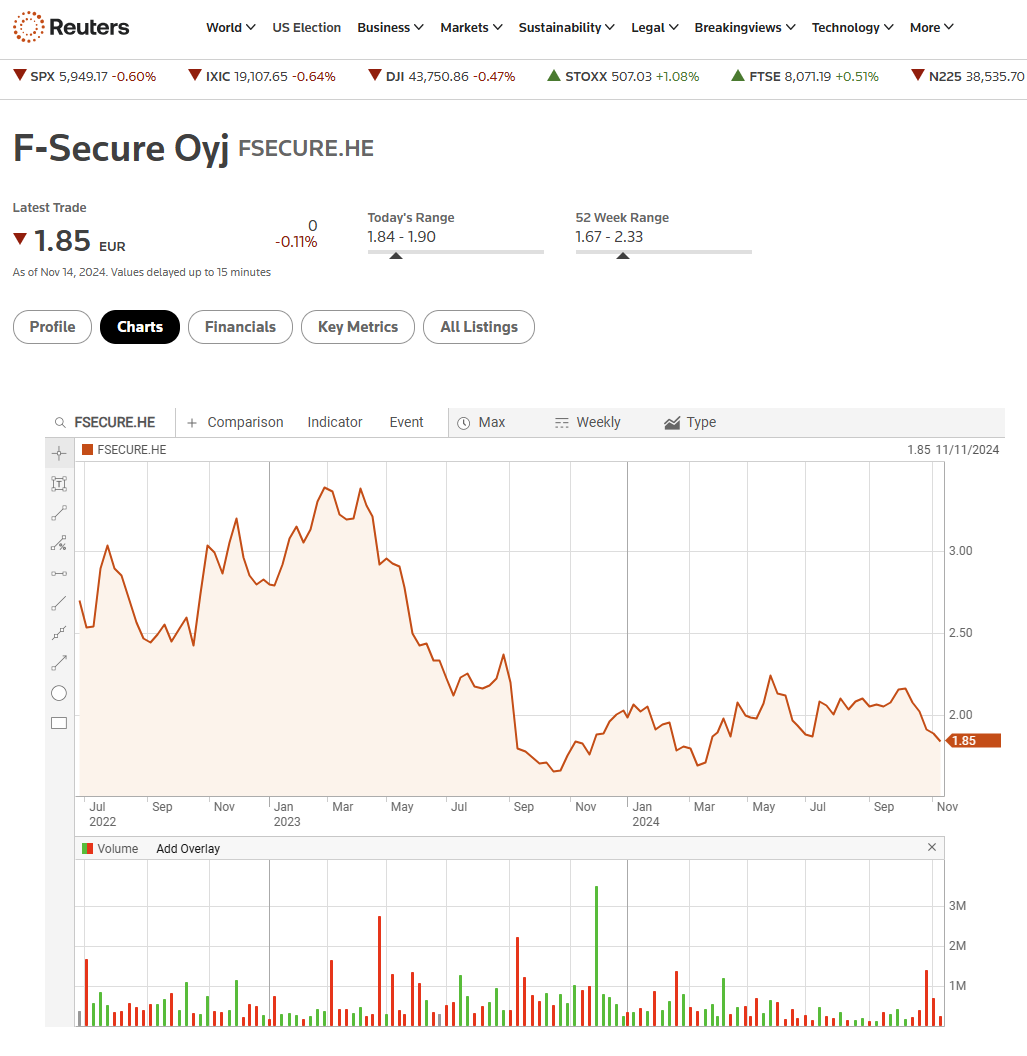Click the chart type area icon
The height and width of the screenshot is (1056, 1027).
pos(672,423)
